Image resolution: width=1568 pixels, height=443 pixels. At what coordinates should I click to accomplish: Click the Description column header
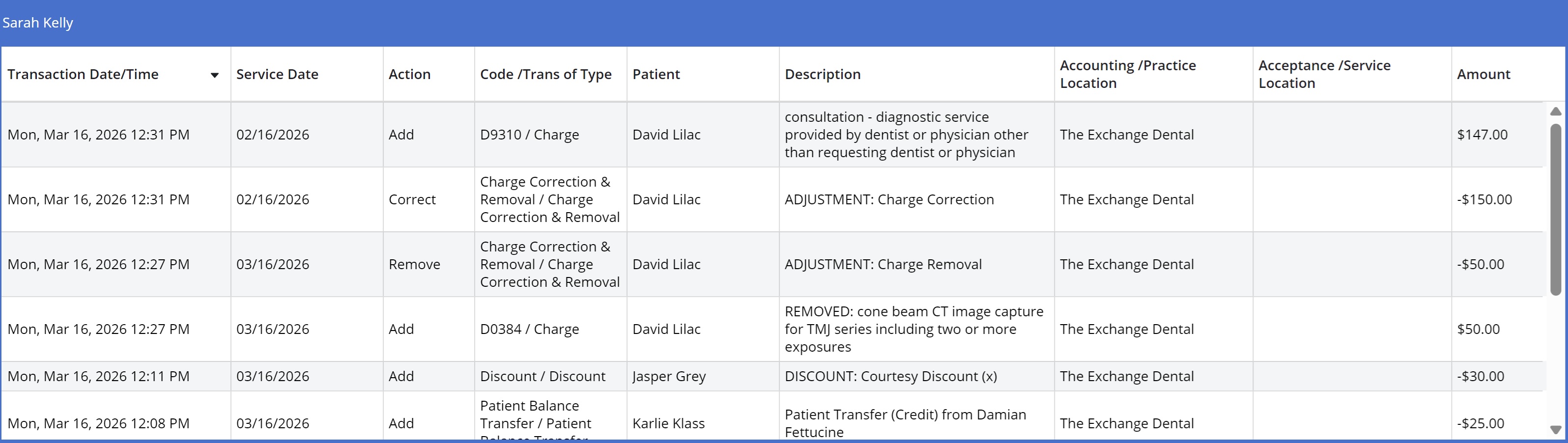(x=823, y=74)
